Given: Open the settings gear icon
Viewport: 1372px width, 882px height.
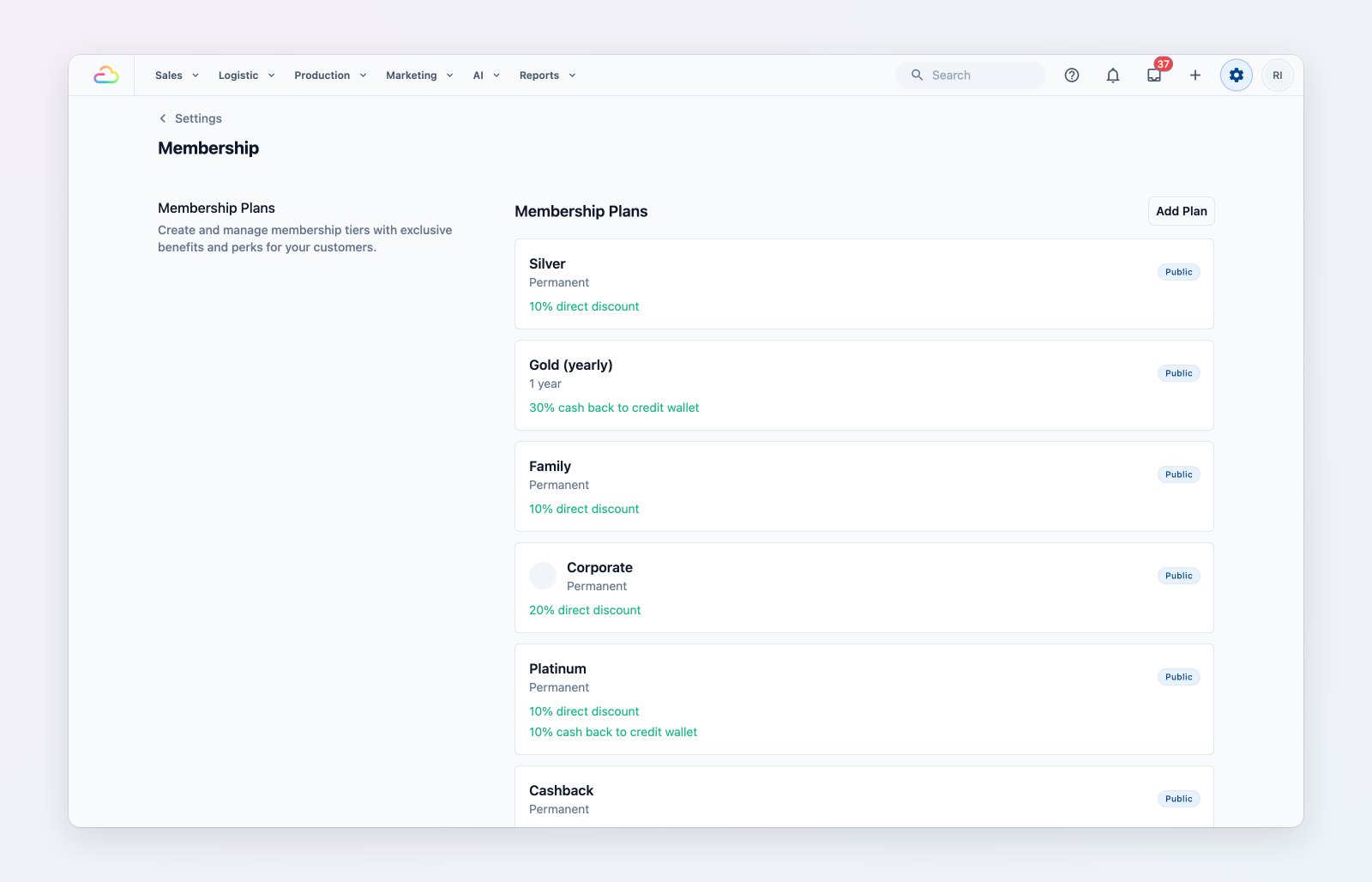Looking at the screenshot, I should (1237, 76).
